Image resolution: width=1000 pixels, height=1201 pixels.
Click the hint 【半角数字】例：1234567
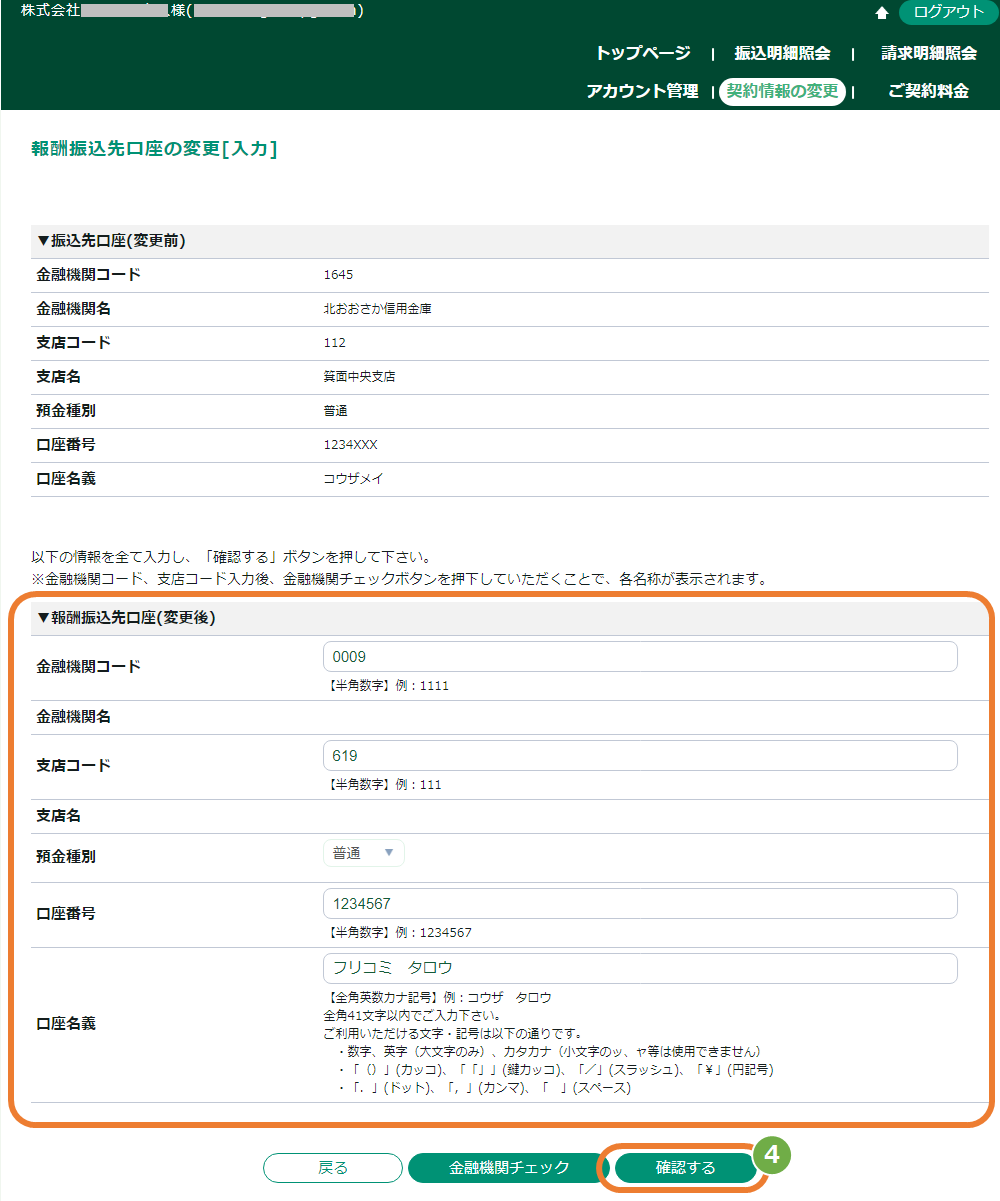400,933
